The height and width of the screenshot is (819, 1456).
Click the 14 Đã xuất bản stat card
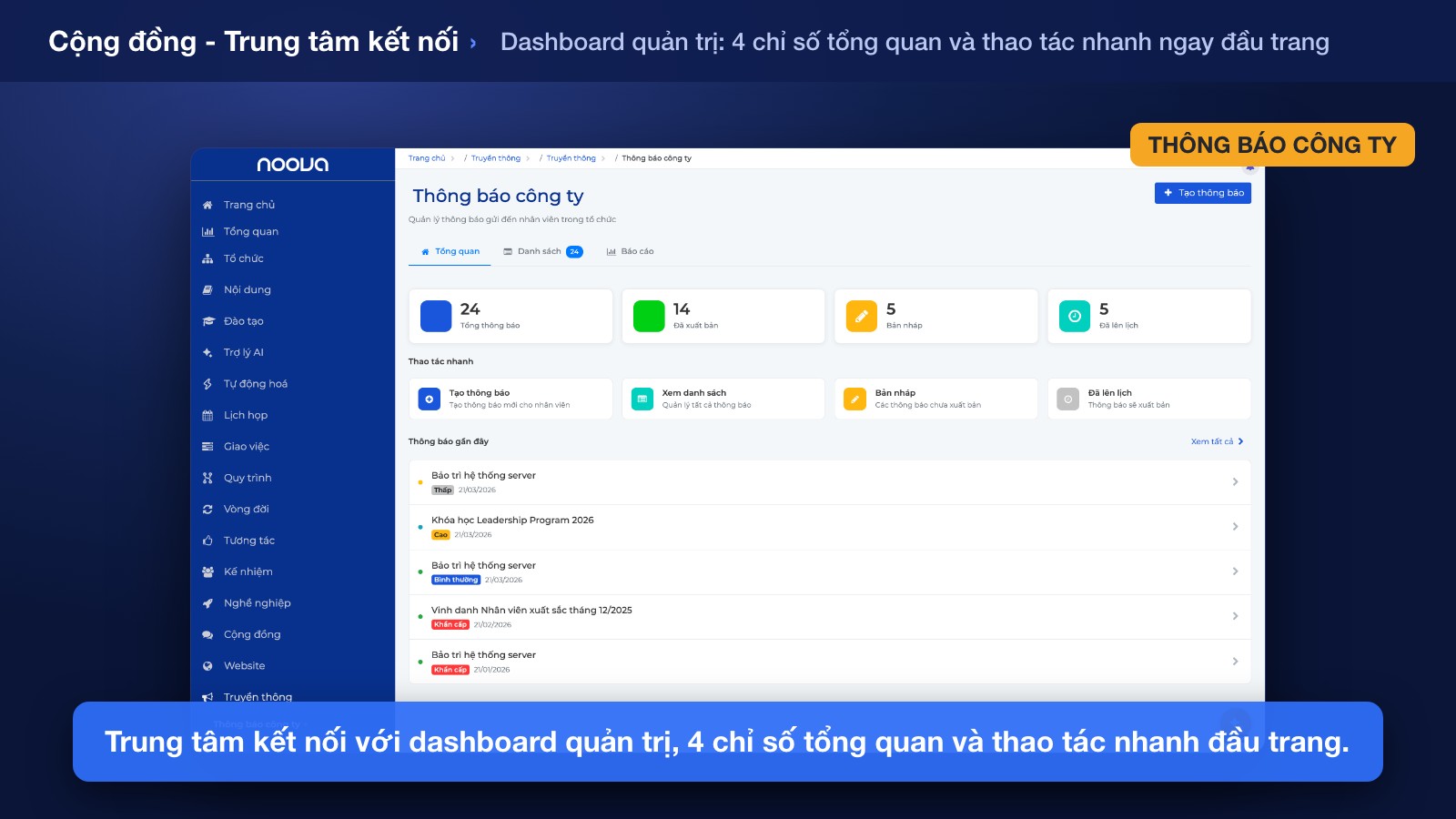(723, 316)
